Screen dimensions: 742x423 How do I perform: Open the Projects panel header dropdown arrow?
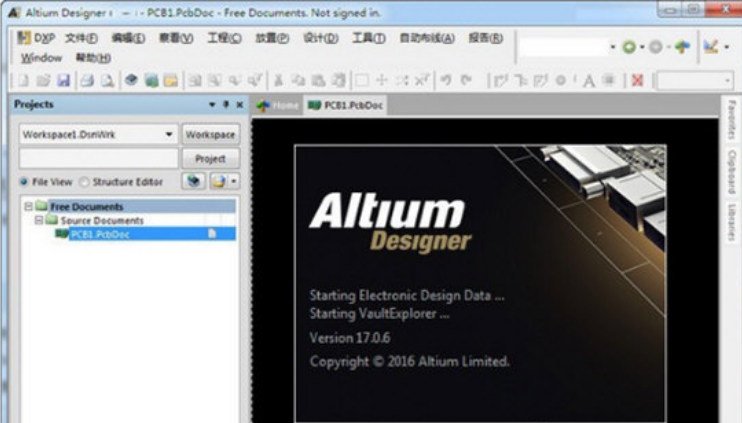pyautogui.click(x=212, y=104)
